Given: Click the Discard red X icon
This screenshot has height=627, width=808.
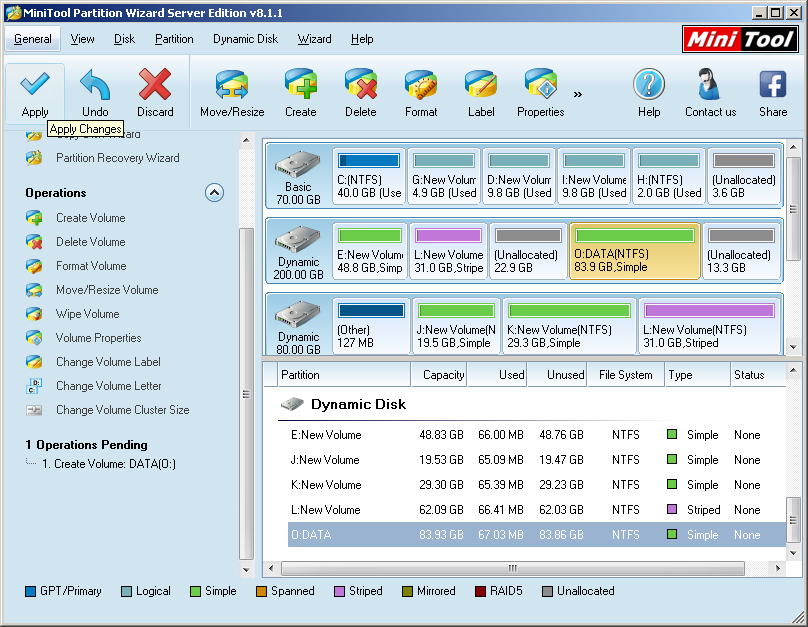Looking at the screenshot, I should pyautogui.click(x=155, y=84).
